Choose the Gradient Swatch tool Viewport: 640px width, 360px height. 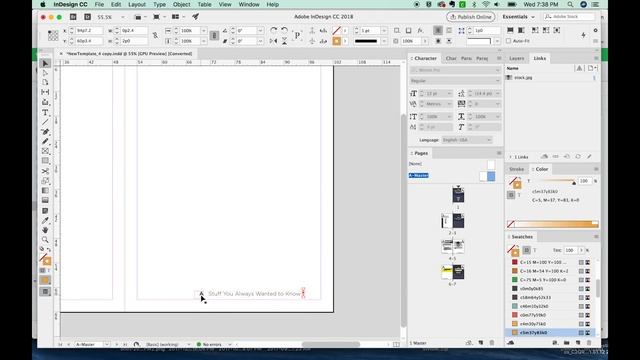coord(45,191)
